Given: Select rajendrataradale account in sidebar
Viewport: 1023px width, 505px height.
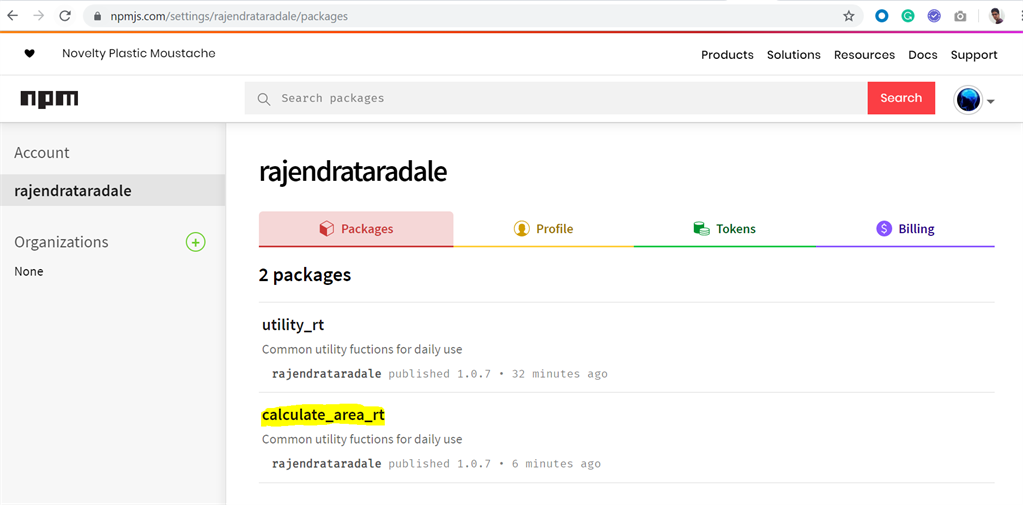Looking at the screenshot, I should [x=73, y=191].
